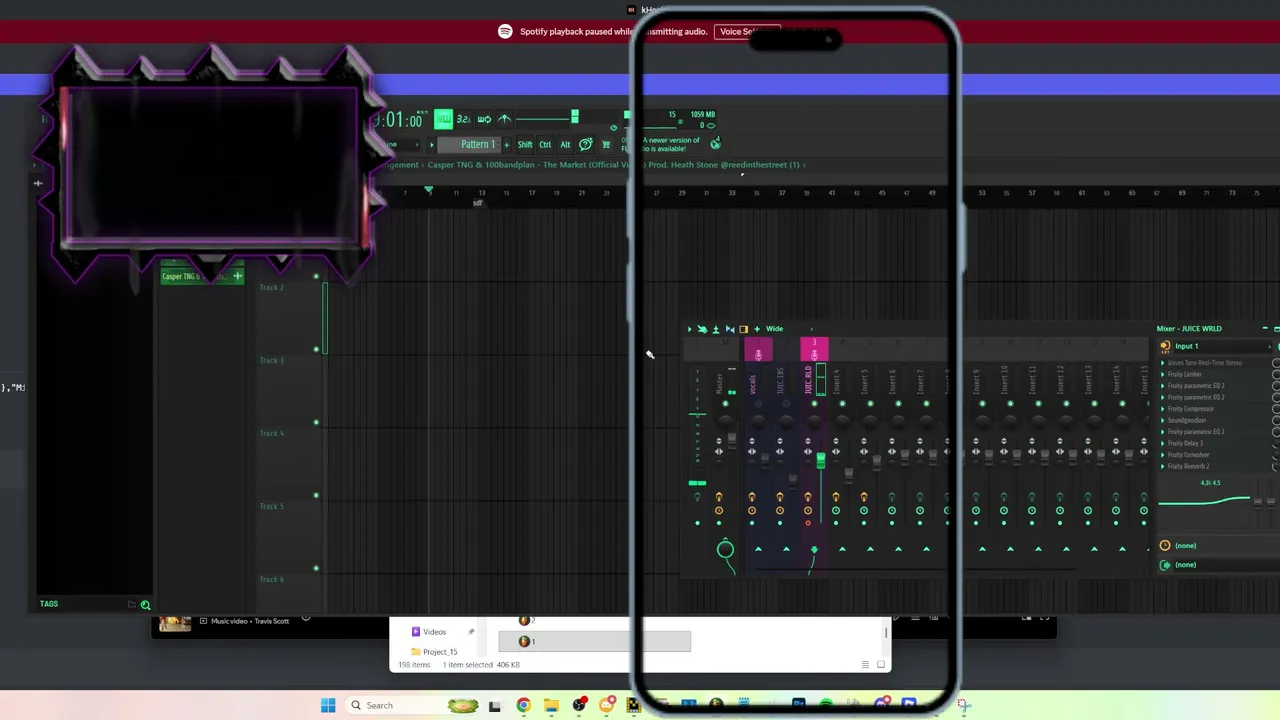This screenshot has width=1280, height=720.
Task: Open the Input 1 audio input dropdown
Action: click(1223, 346)
